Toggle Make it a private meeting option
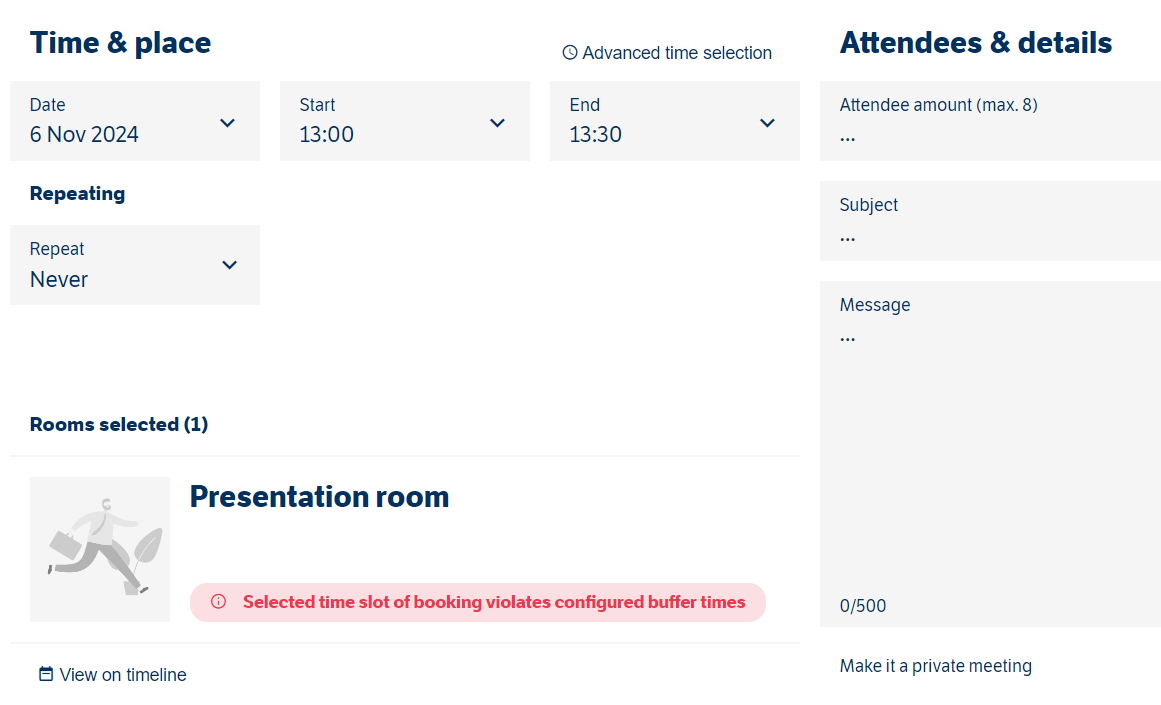 pos(935,666)
